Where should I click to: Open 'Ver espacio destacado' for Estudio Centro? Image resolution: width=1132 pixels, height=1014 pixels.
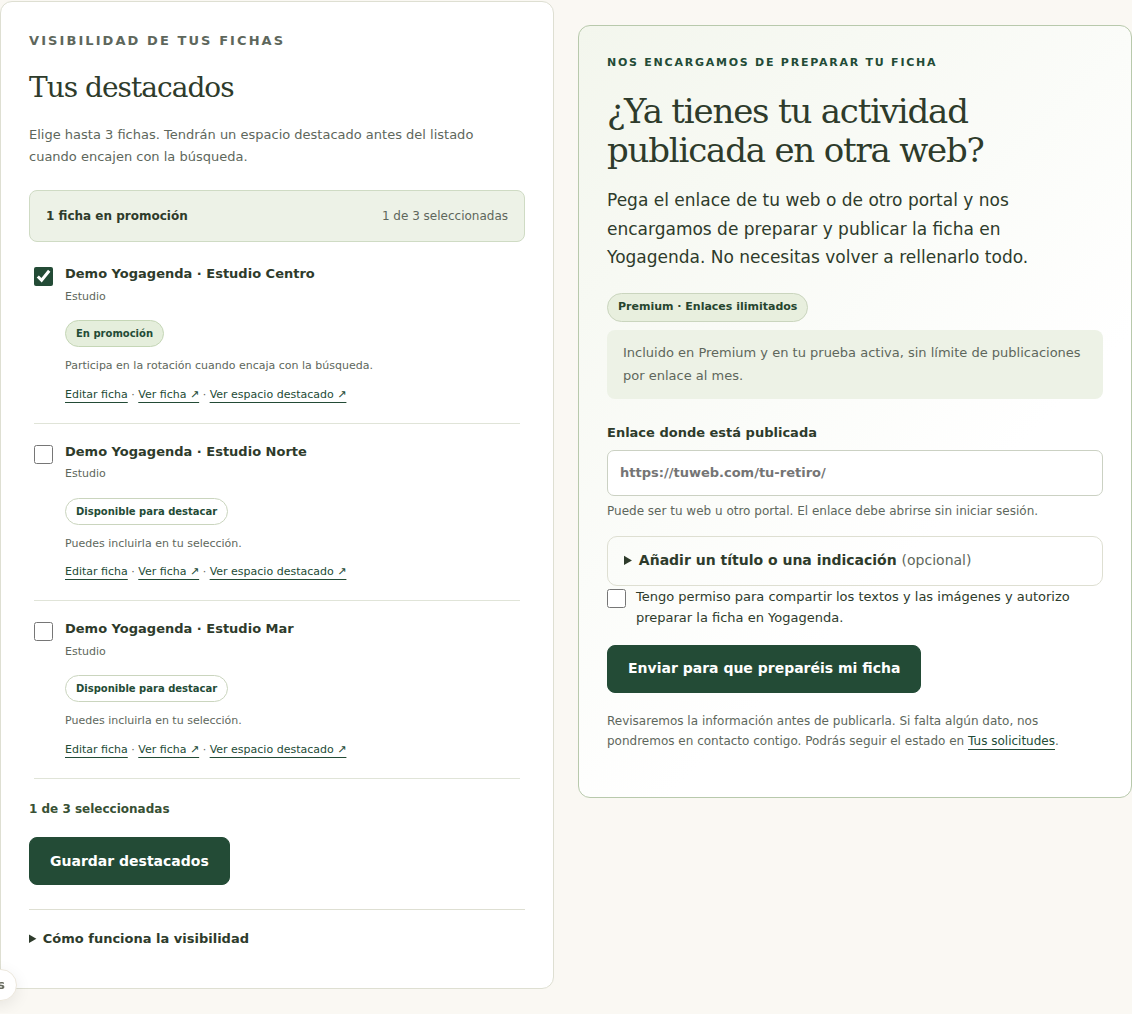(x=278, y=394)
